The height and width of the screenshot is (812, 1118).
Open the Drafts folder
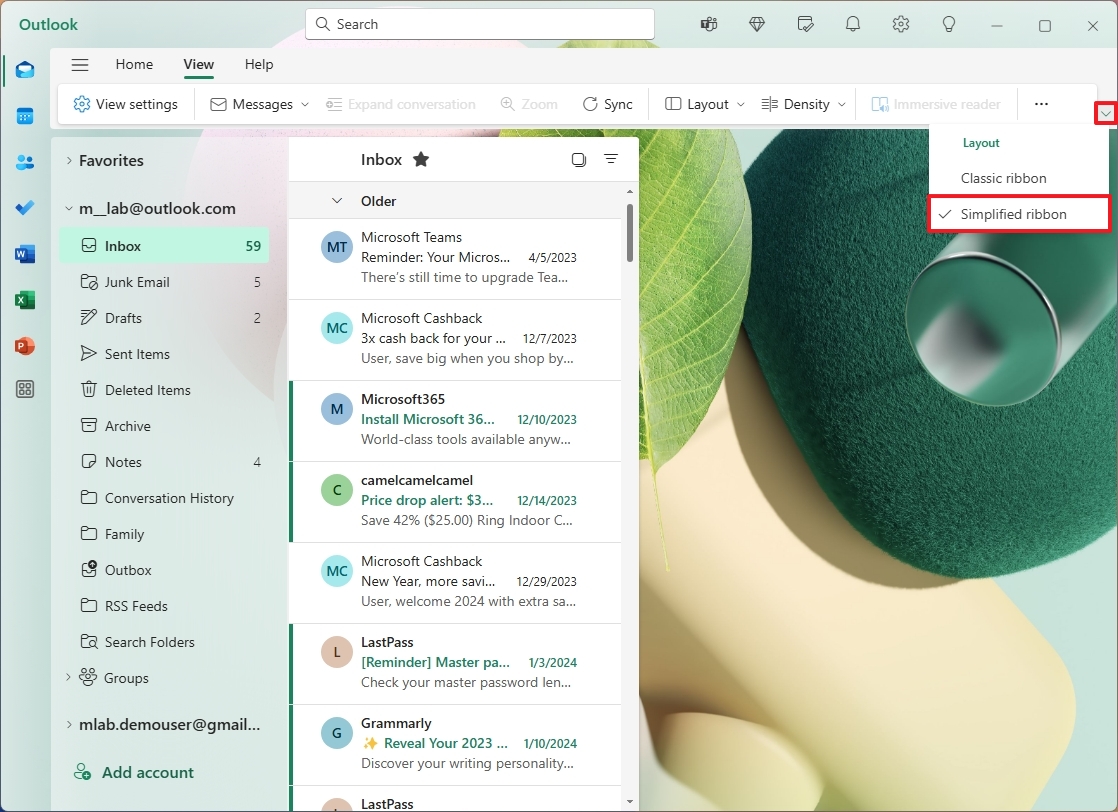click(164, 318)
